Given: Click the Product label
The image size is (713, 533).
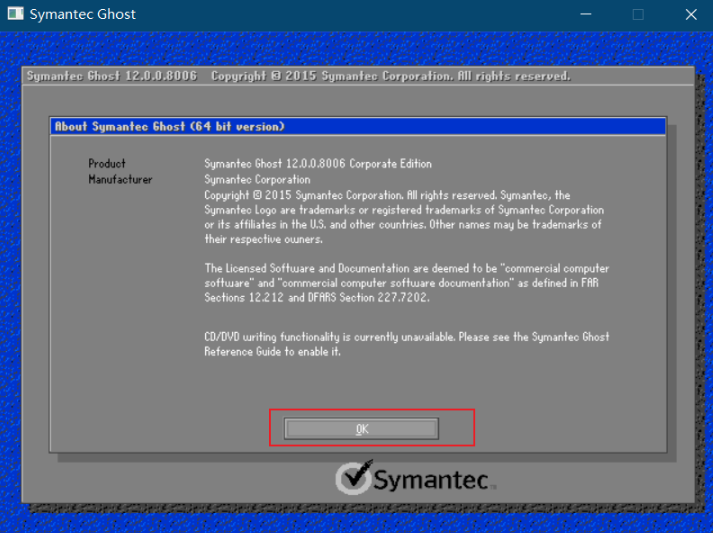Looking at the screenshot, I should pyautogui.click(x=107, y=164).
